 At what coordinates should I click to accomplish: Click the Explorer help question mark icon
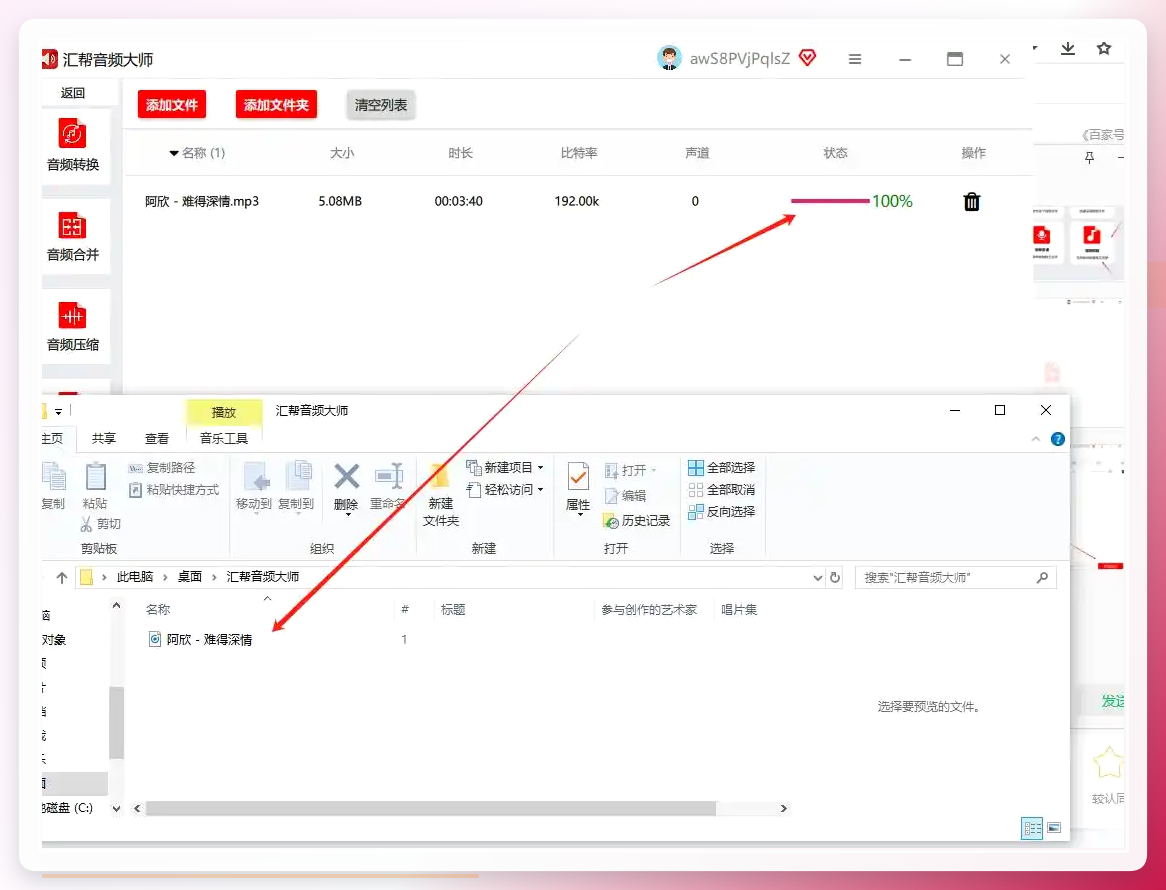click(x=1057, y=439)
